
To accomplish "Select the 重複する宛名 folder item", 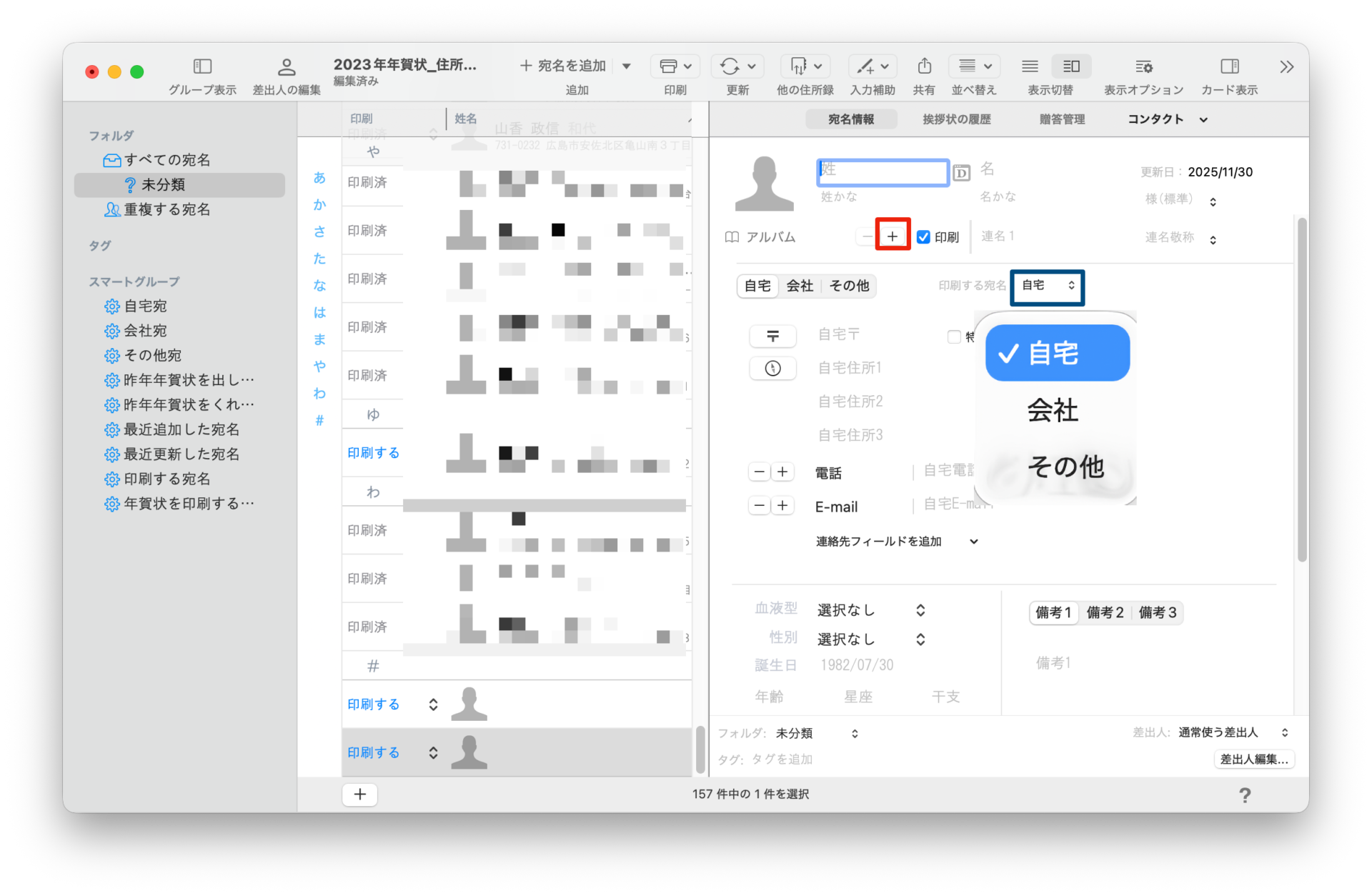I will (166, 209).
